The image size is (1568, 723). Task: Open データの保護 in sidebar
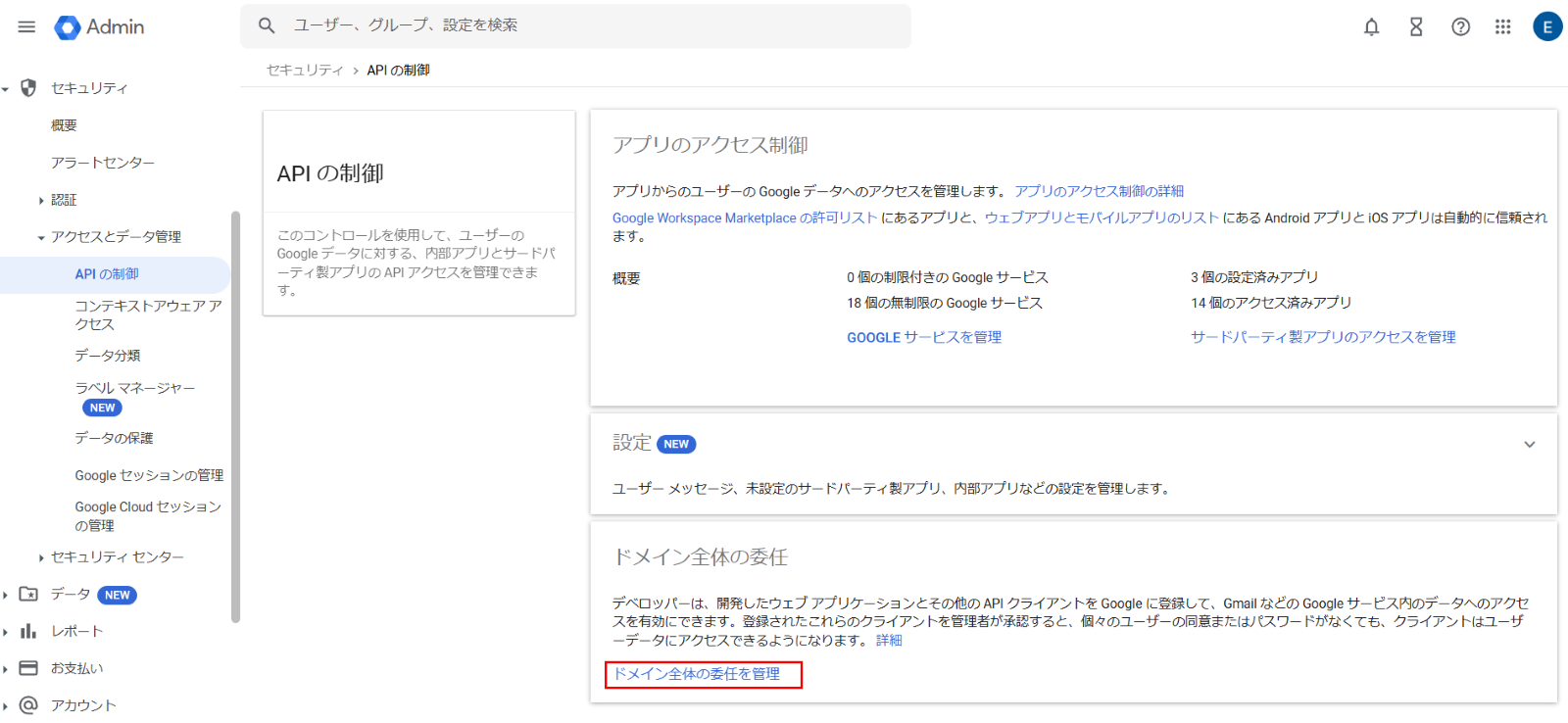tap(114, 438)
